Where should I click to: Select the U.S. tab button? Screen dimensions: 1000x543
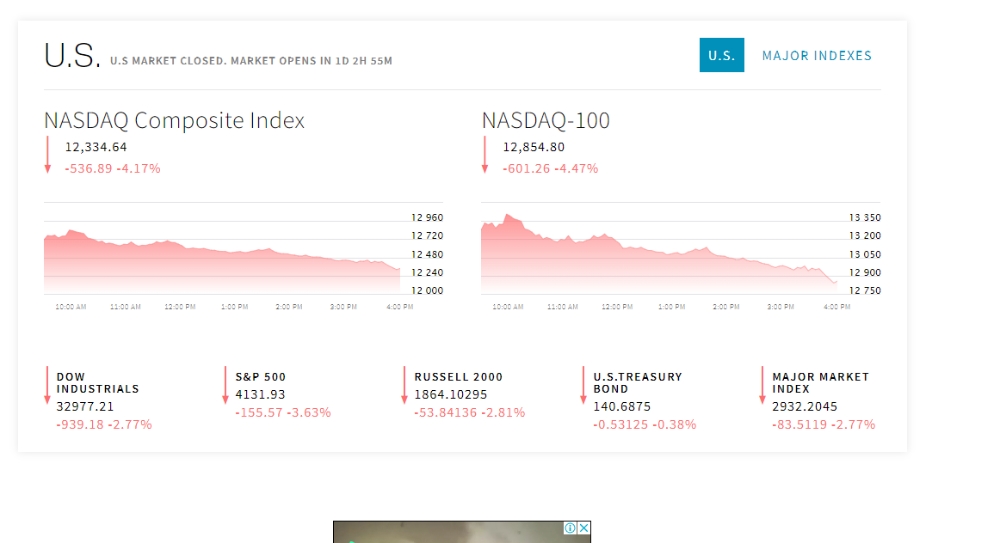click(x=721, y=55)
